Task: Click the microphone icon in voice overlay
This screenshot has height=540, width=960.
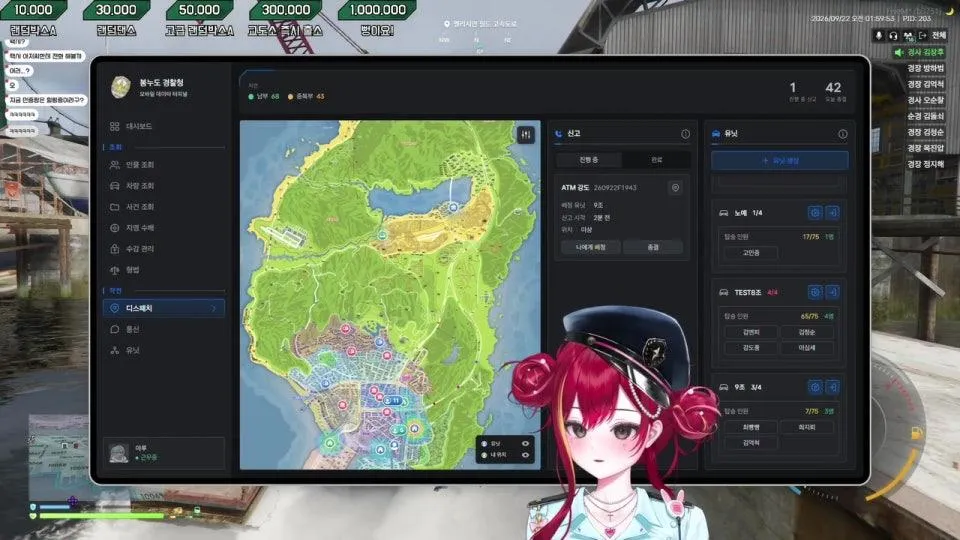Action: [x=879, y=36]
